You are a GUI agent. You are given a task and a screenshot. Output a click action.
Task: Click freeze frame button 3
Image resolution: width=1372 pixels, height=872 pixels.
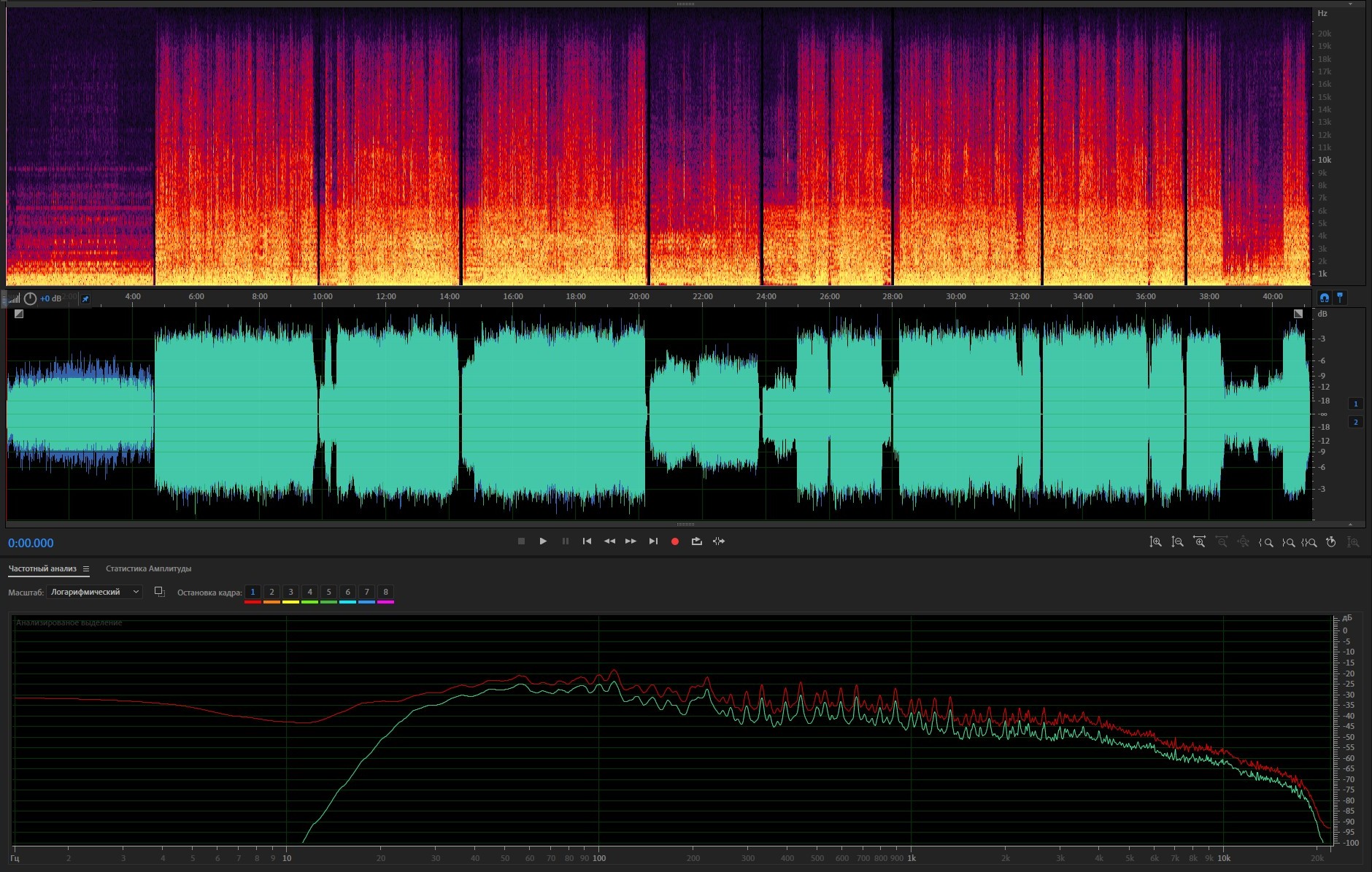[290, 592]
